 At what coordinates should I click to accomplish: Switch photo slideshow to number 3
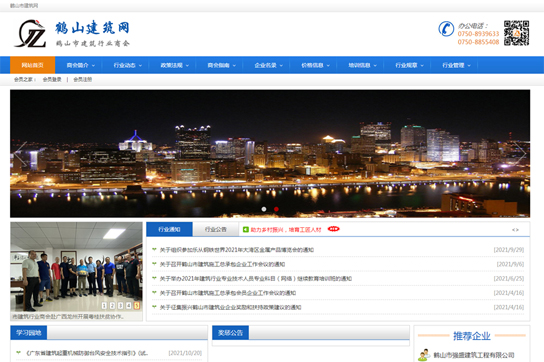pos(120,305)
